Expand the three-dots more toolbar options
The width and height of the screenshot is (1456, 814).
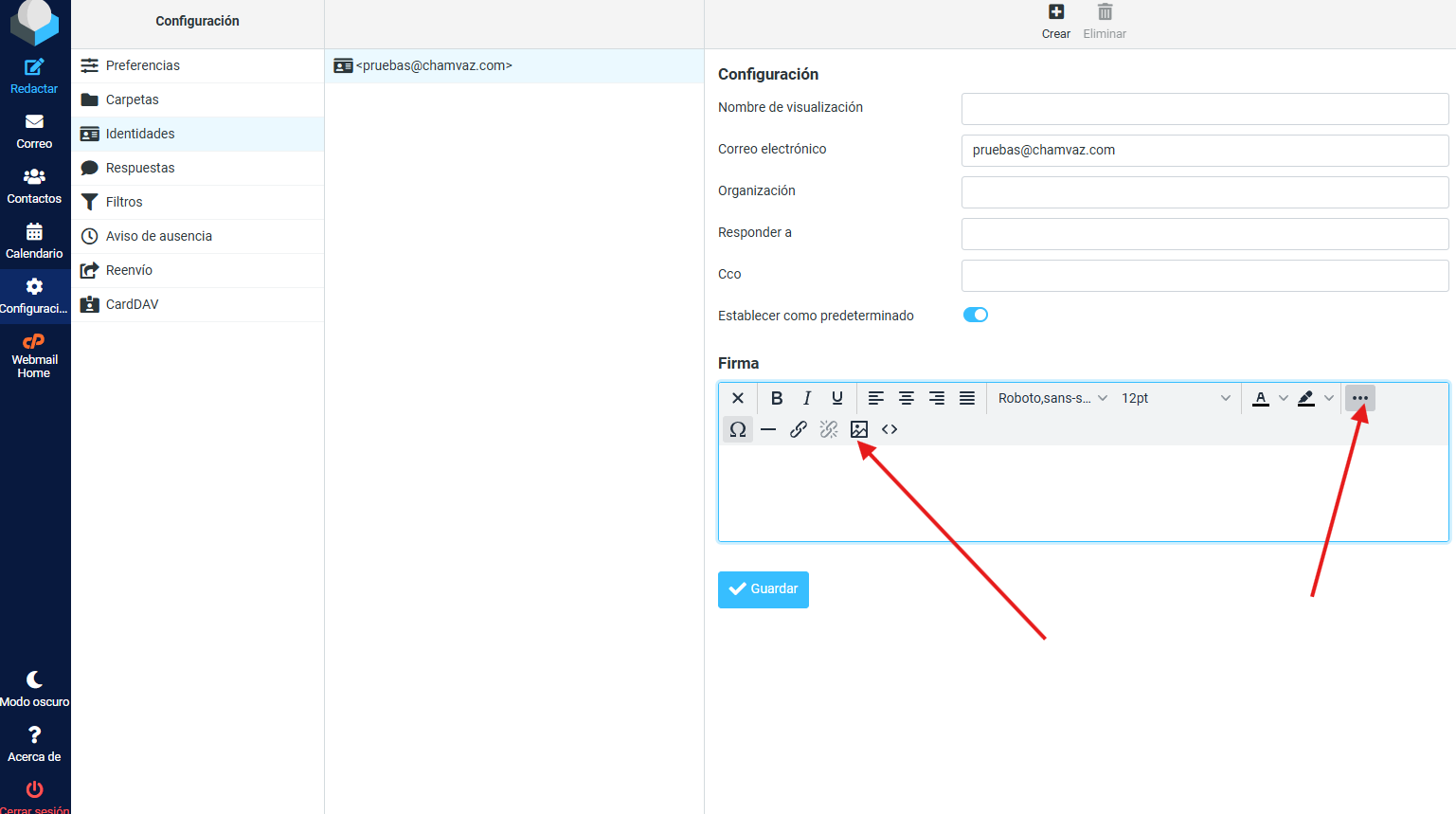point(1360,398)
